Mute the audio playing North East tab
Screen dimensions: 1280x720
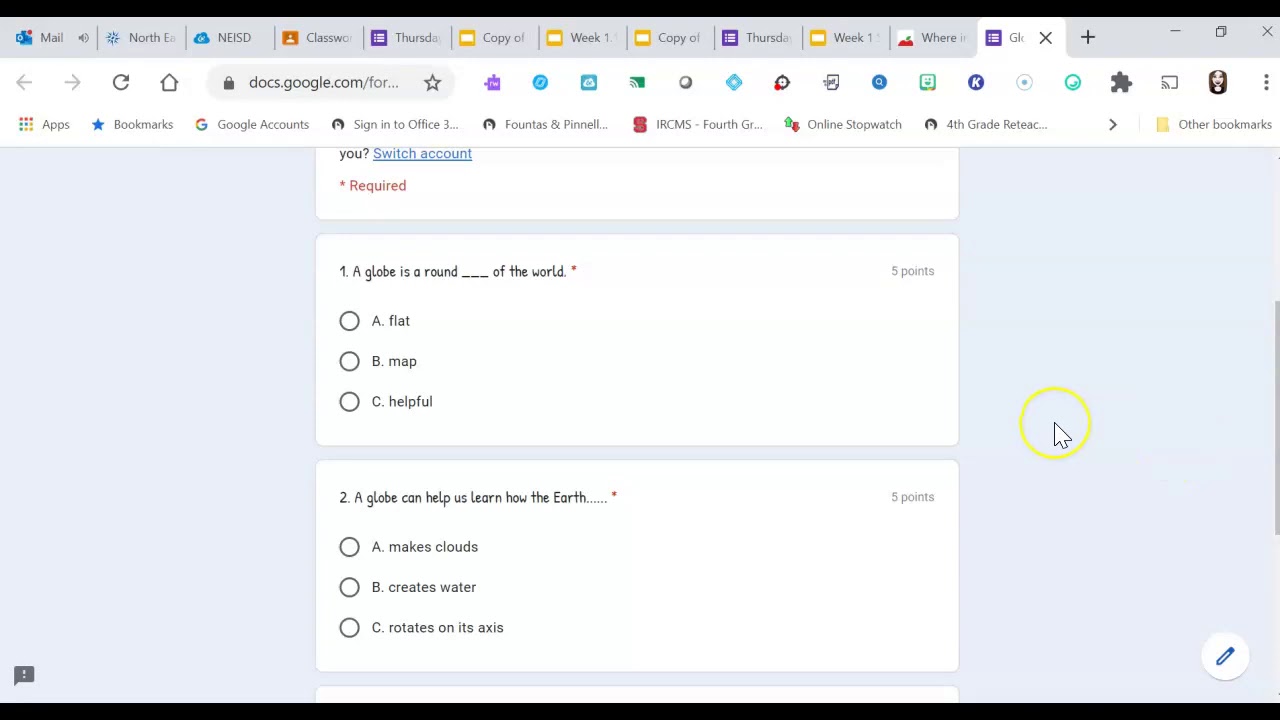[83, 38]
